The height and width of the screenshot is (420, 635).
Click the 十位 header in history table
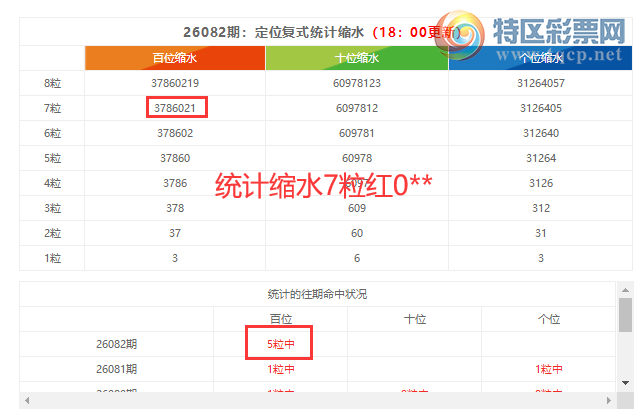coord(415,319)
